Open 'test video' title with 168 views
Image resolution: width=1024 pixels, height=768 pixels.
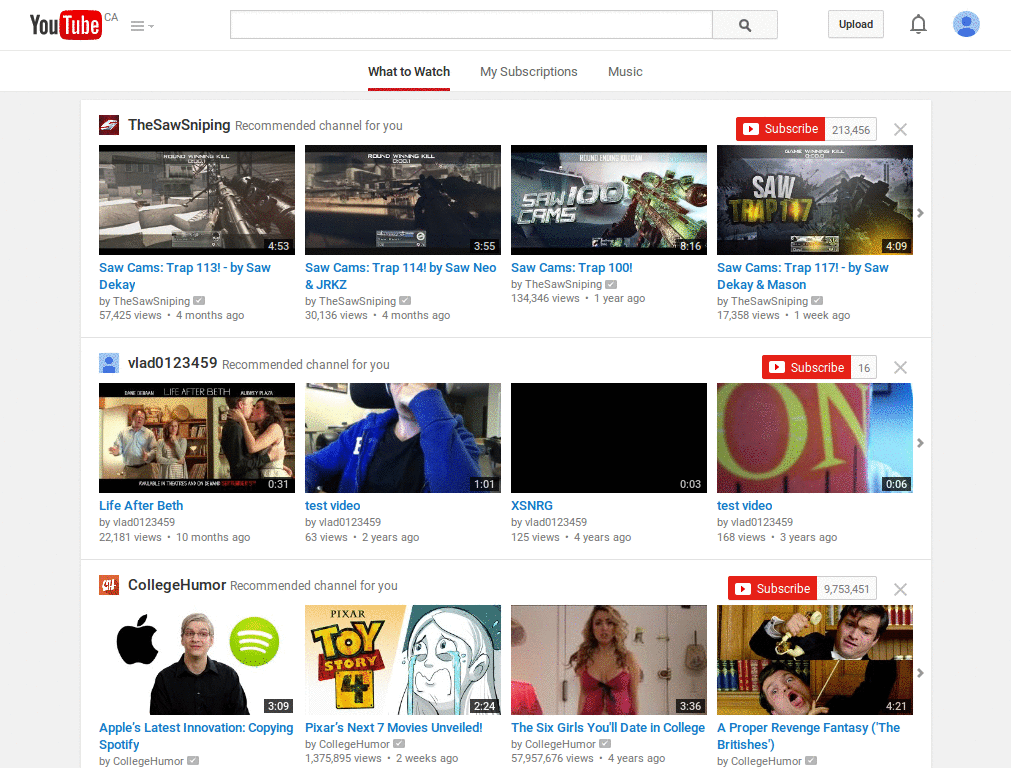[x=744, y=505]
